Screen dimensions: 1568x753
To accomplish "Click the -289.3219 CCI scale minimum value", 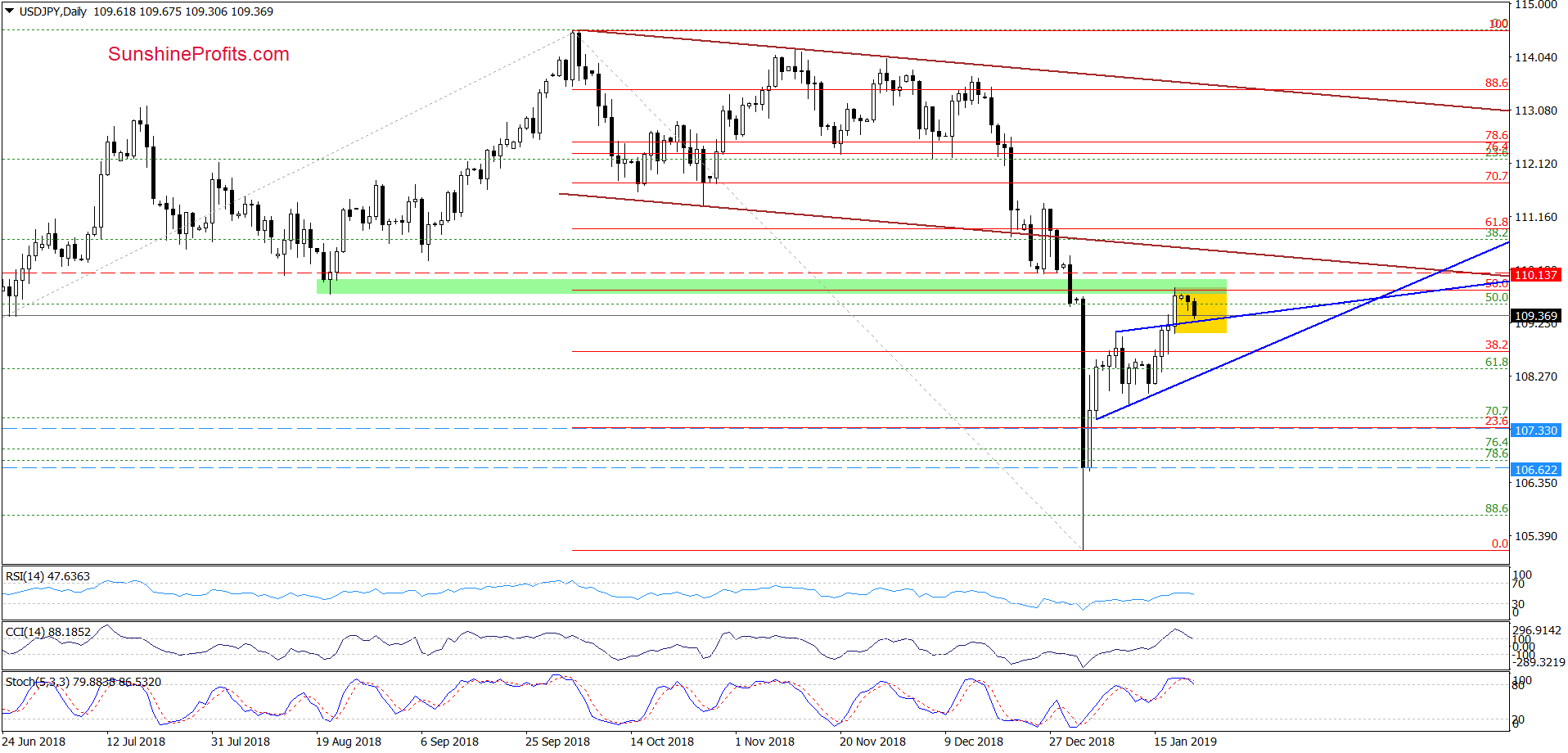I will (x=1538, y=662).
